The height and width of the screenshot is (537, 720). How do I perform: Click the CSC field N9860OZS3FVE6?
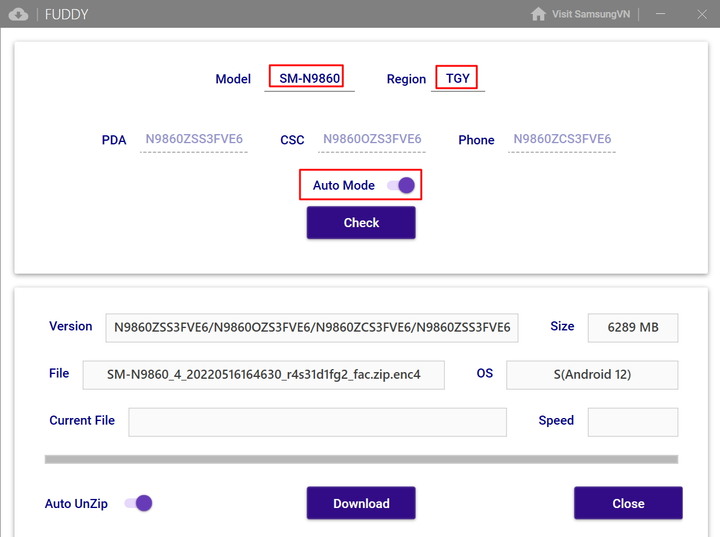click(372, 139)
